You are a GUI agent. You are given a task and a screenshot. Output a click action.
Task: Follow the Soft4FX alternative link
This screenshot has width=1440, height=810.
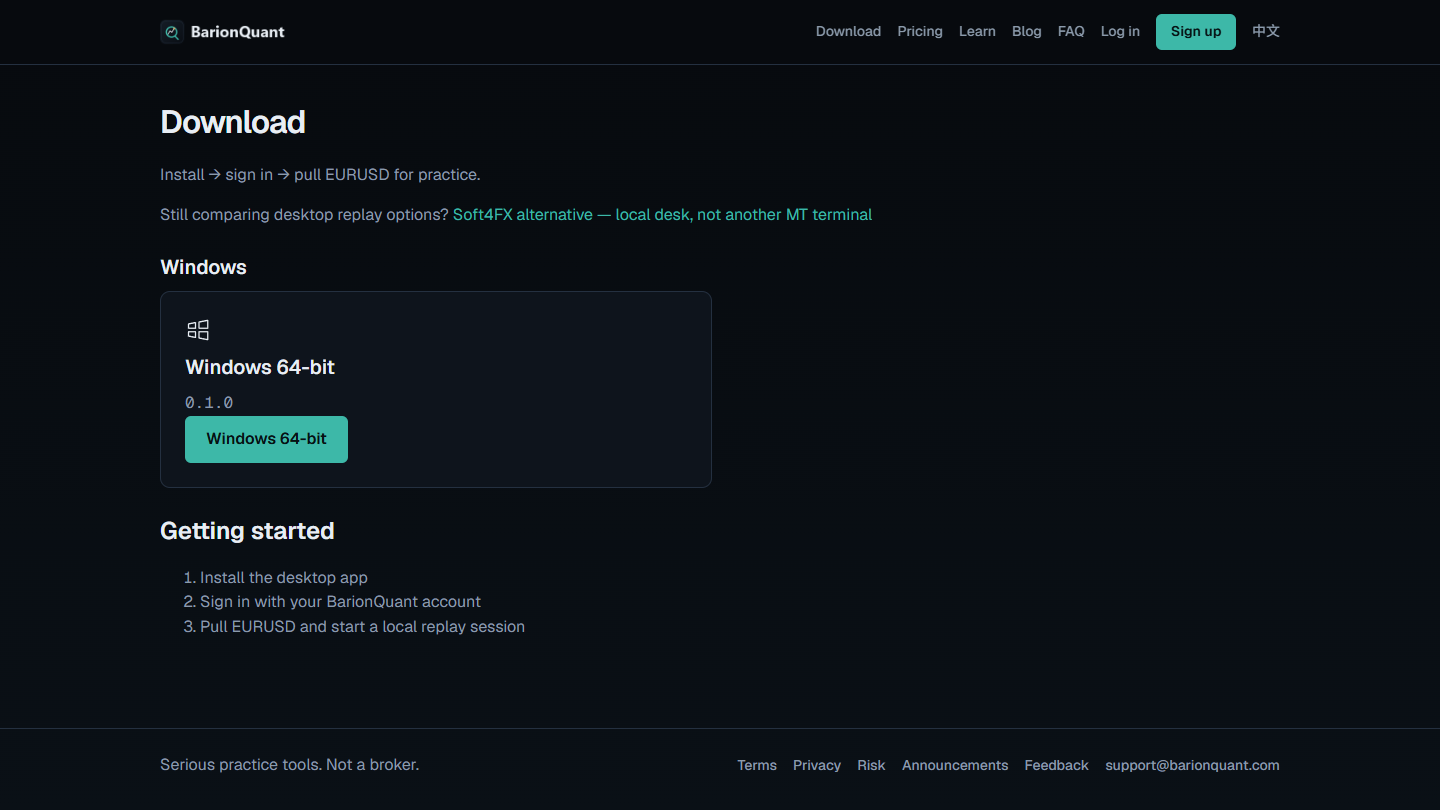click(662, 214)
